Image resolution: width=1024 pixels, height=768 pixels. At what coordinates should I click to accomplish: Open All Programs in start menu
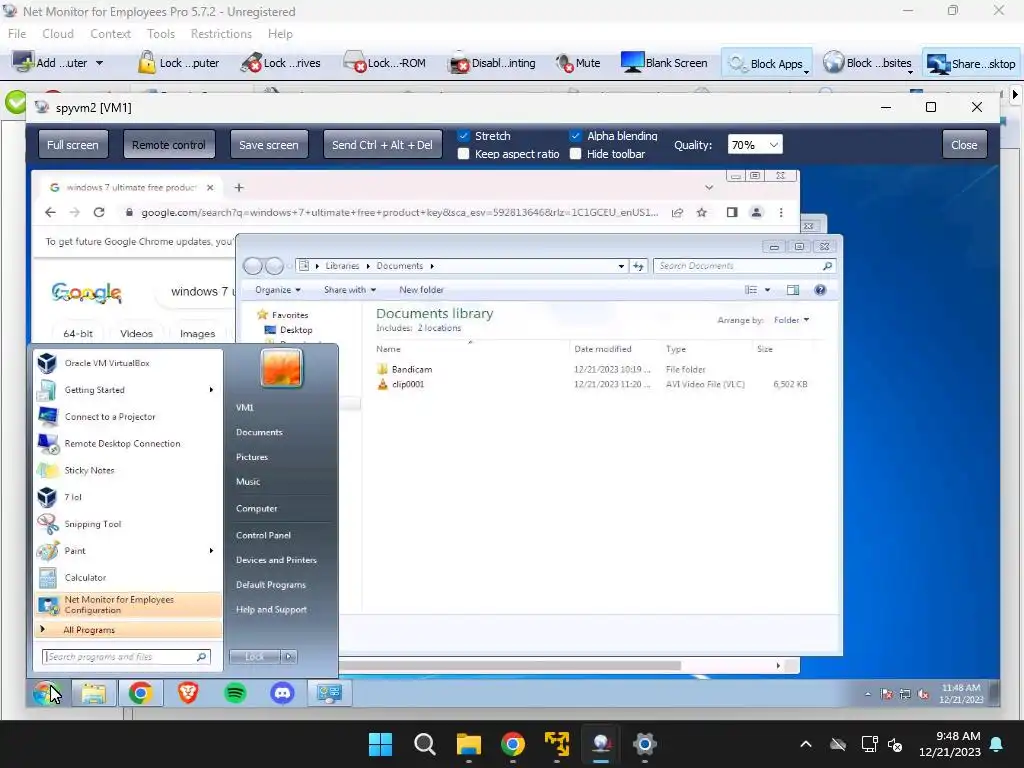127,630
